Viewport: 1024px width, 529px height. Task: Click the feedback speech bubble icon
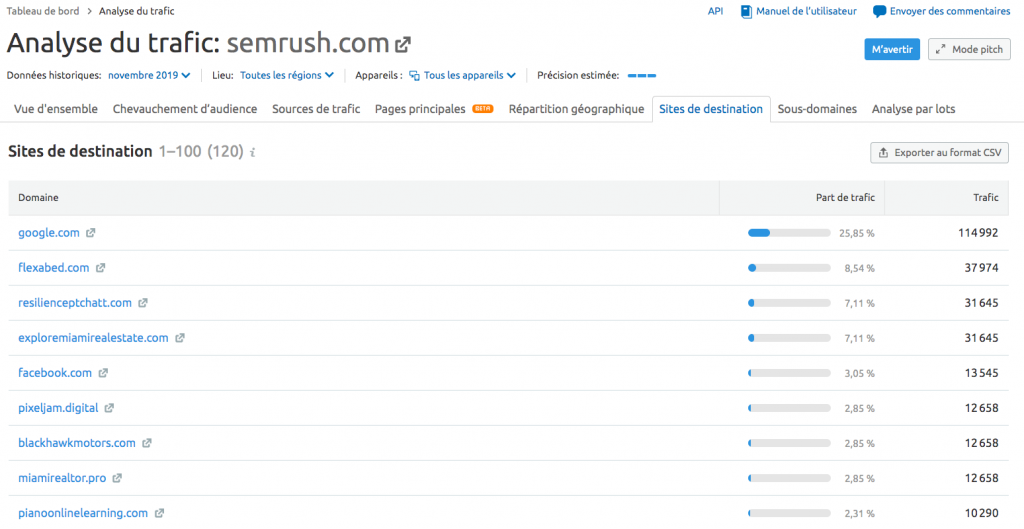(880, 12)
